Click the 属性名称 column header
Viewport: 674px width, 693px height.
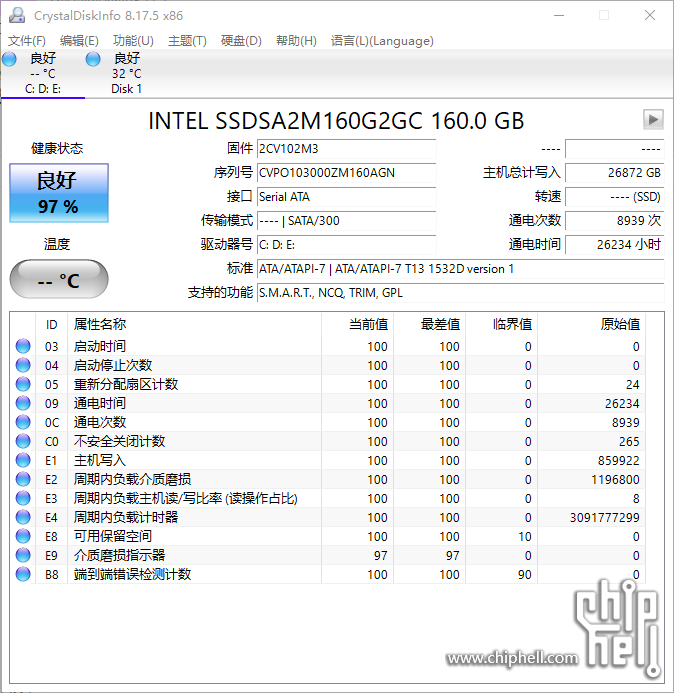pyautogui.click(x=100, y=324)
